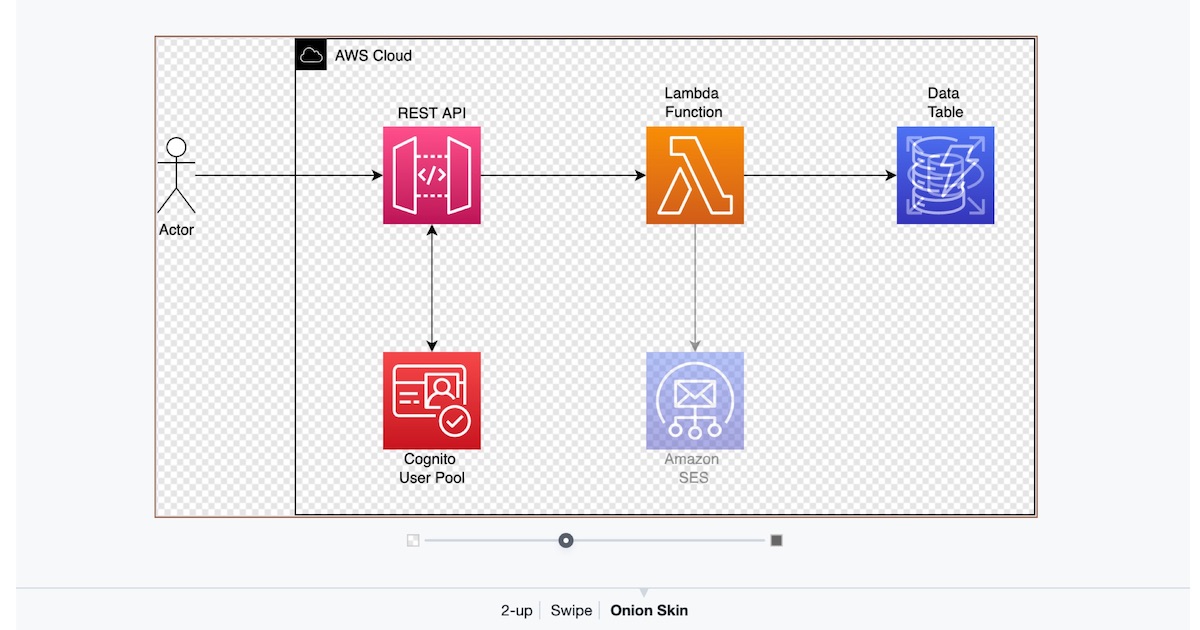Image resolution: width=1200 pixels, height=630 pixels.
Task: Click the arrow between Actor and REST API
Action: click(290, 175)
